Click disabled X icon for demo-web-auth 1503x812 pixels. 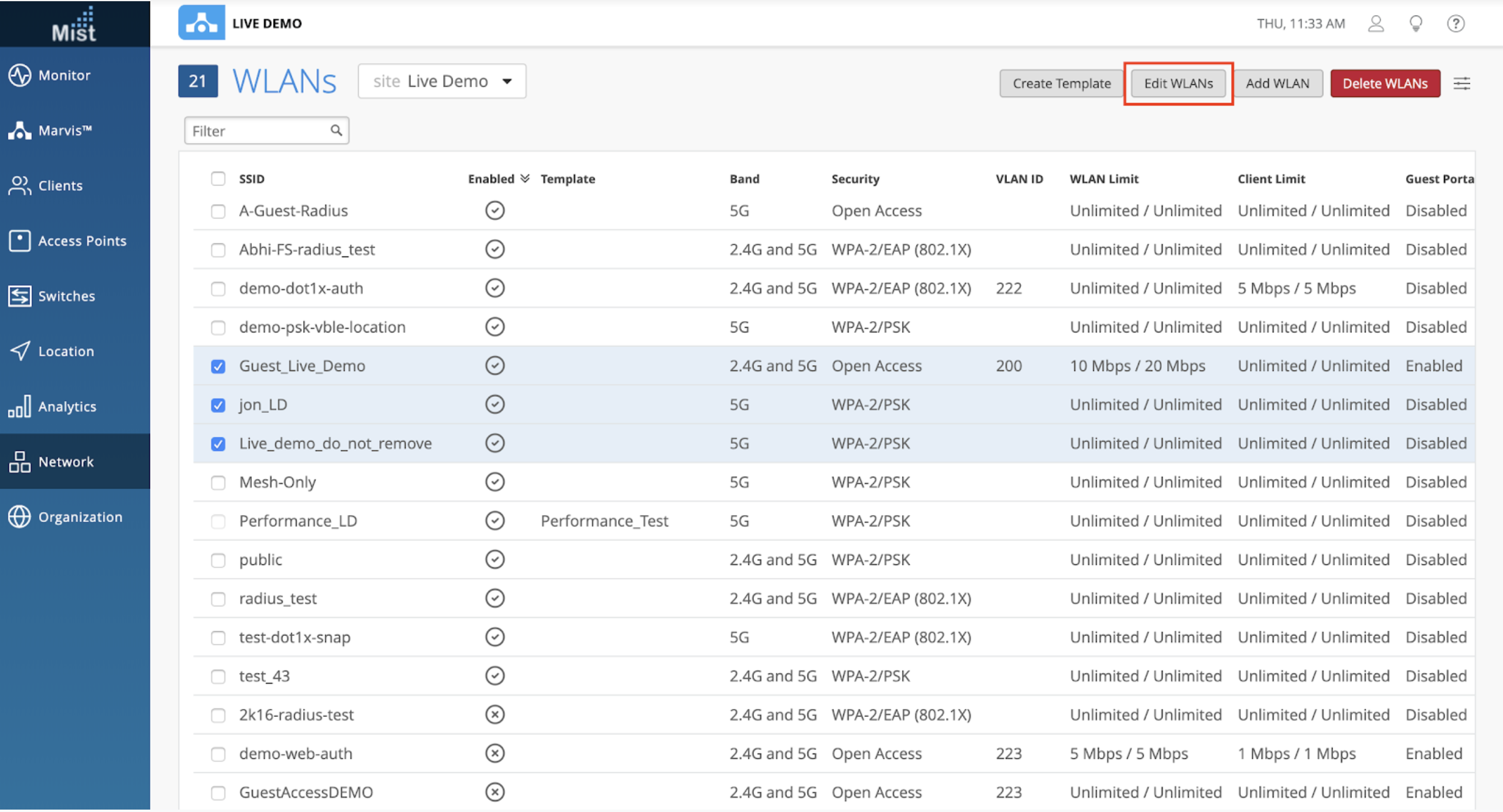click(x=495, y=754)
